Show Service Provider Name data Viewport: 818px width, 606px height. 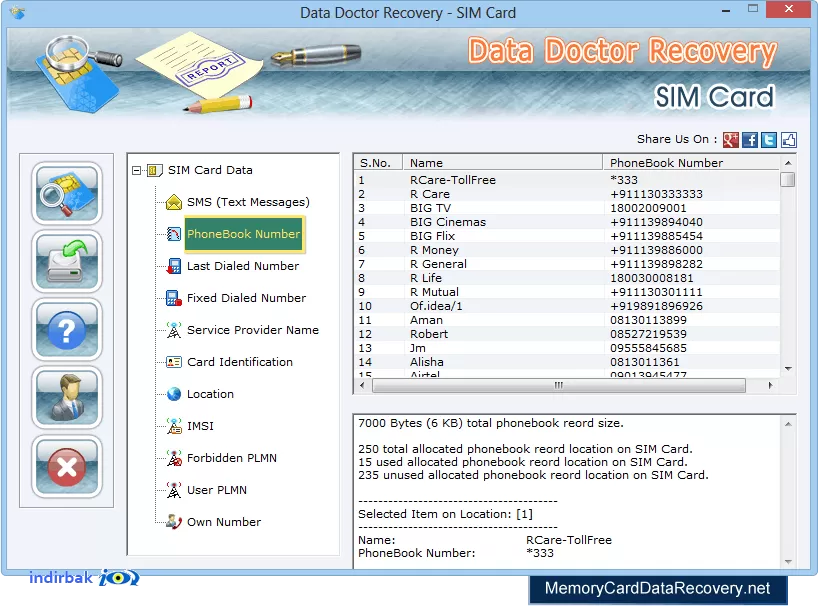coord(252,330)
